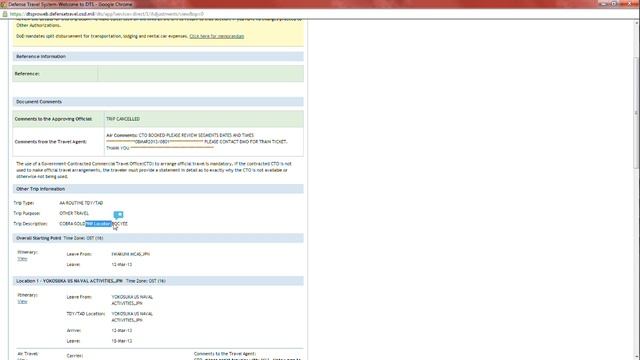Click the 'TDY/TAD Location:' label

(86, 314)
